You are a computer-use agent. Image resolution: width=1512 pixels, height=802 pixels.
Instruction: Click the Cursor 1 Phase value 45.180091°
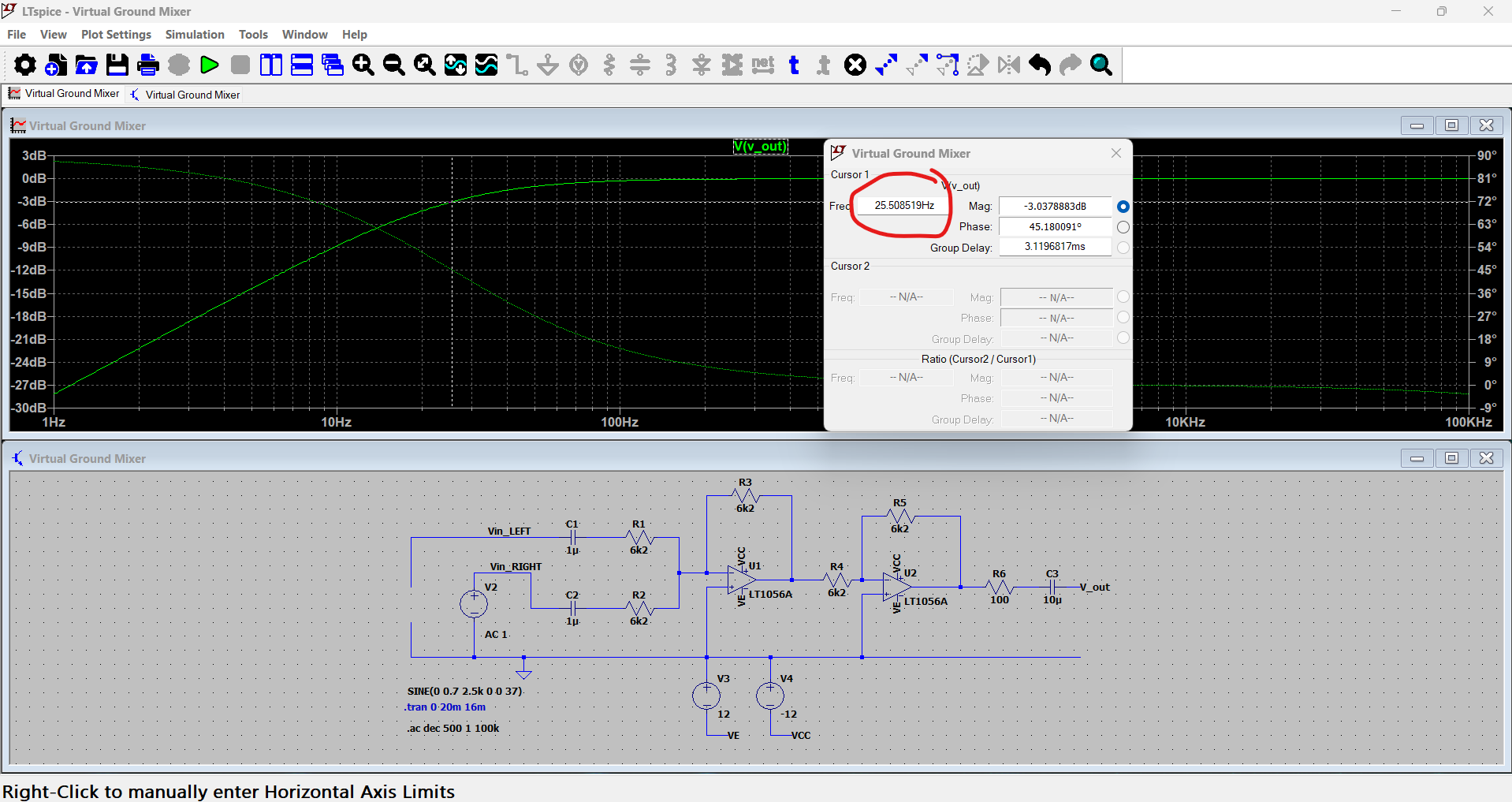pyautogui.click(x=1055, y=227)
